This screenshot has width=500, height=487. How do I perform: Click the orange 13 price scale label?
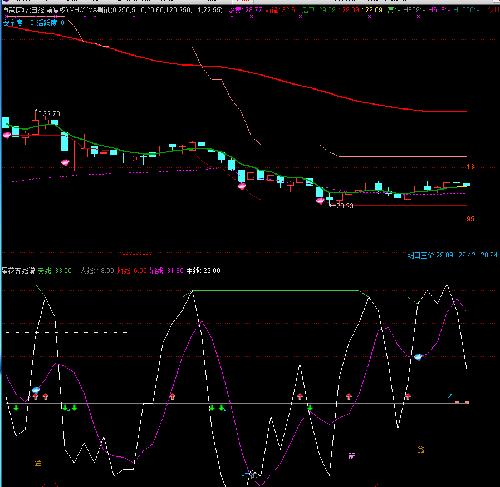[470, 166]
